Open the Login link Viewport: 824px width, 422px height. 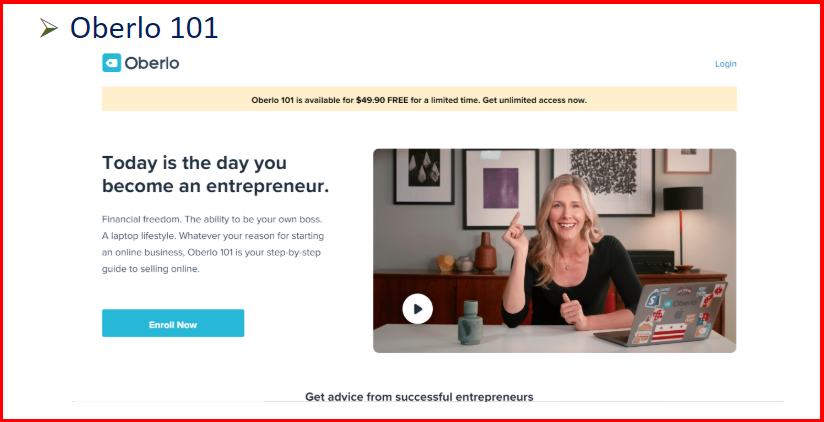pos(725,64)
